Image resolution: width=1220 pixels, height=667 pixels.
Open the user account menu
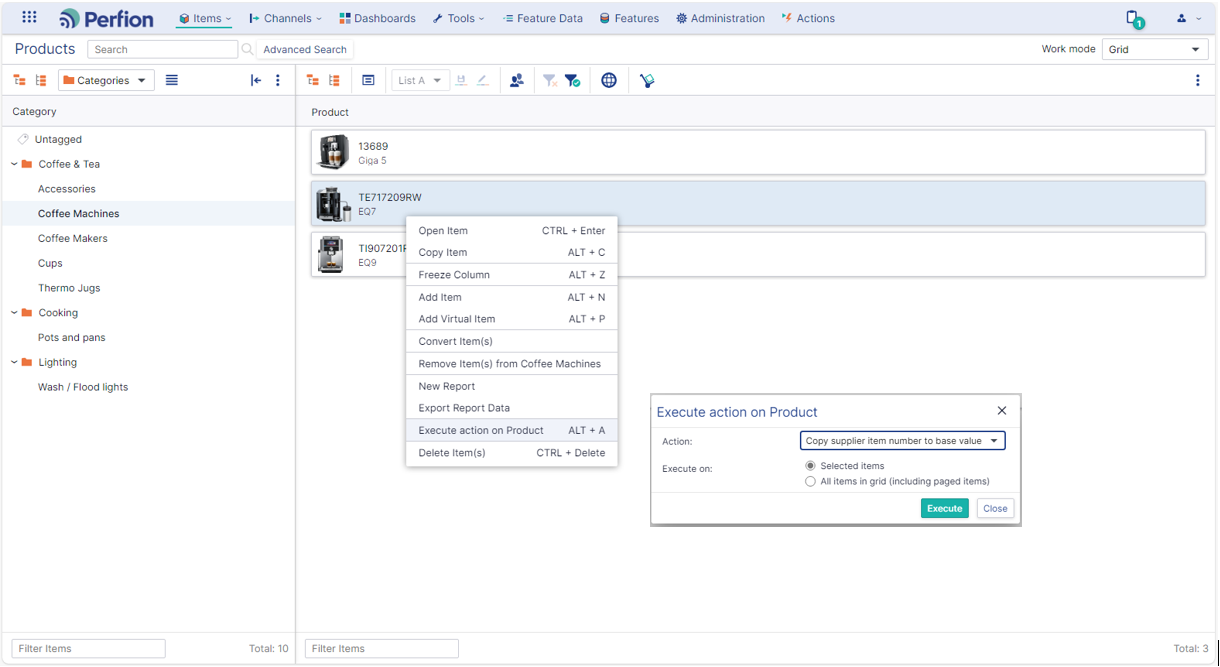click(x=1188, y=18)
